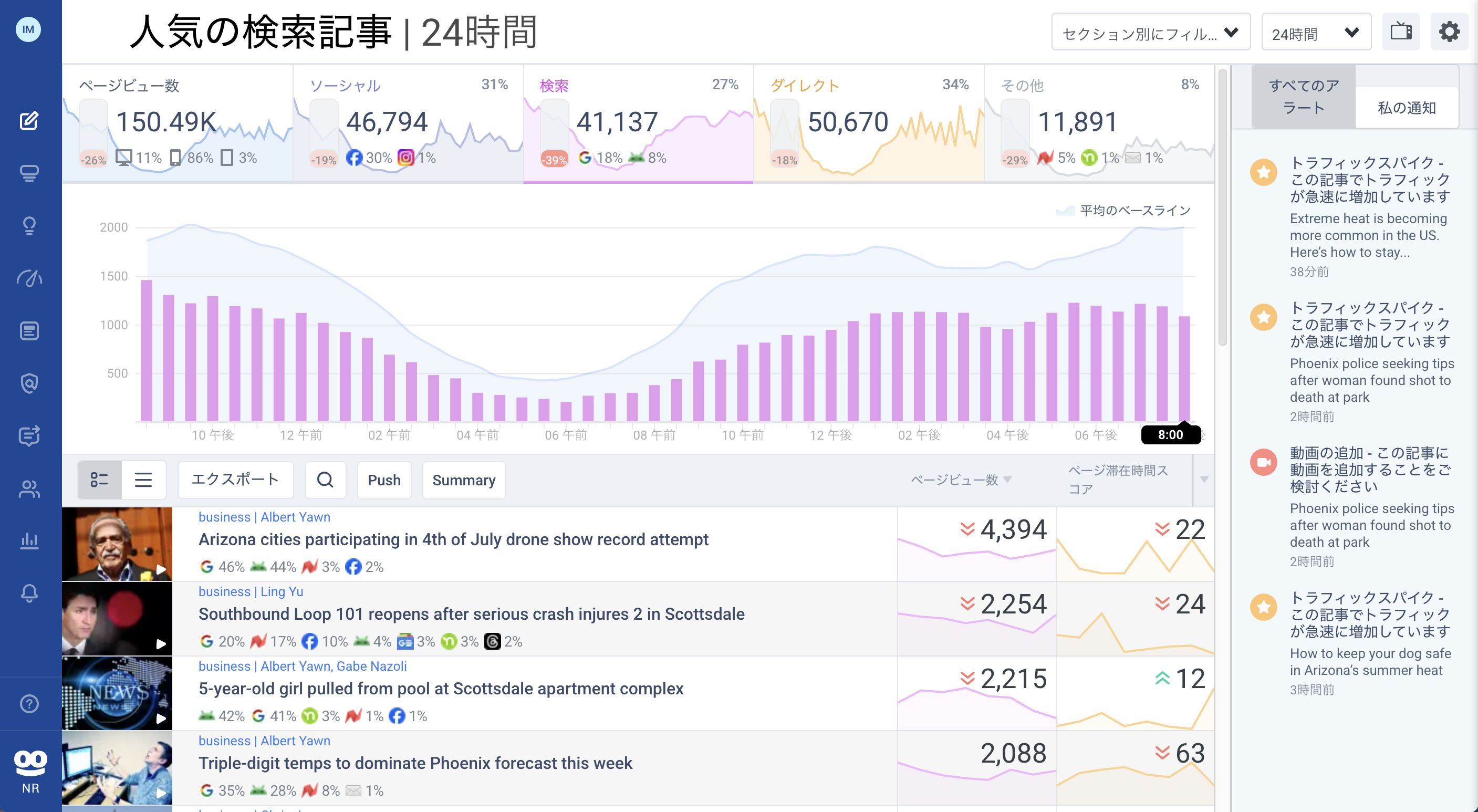Open the big-screen display sidebar icon
This screenshot has height=812, width=1478.
29,173
